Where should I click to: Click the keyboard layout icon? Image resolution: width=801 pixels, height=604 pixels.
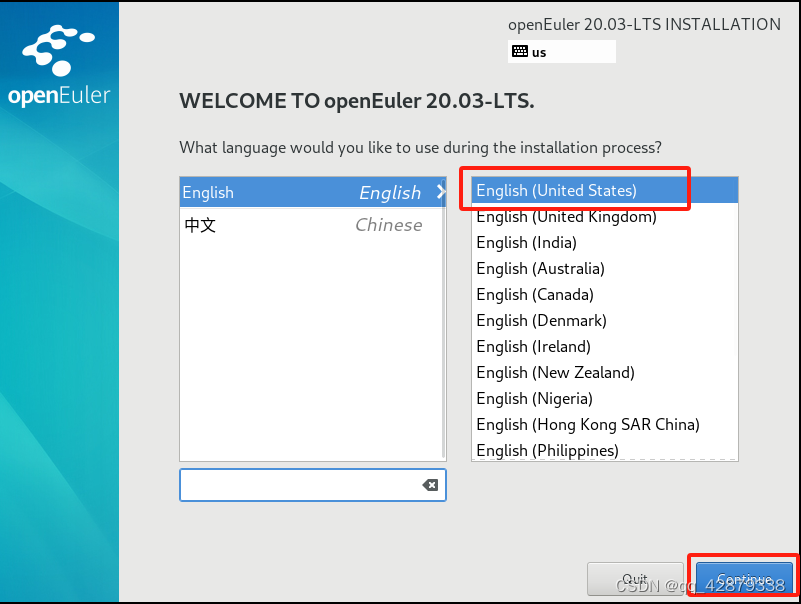coord(520,51)
